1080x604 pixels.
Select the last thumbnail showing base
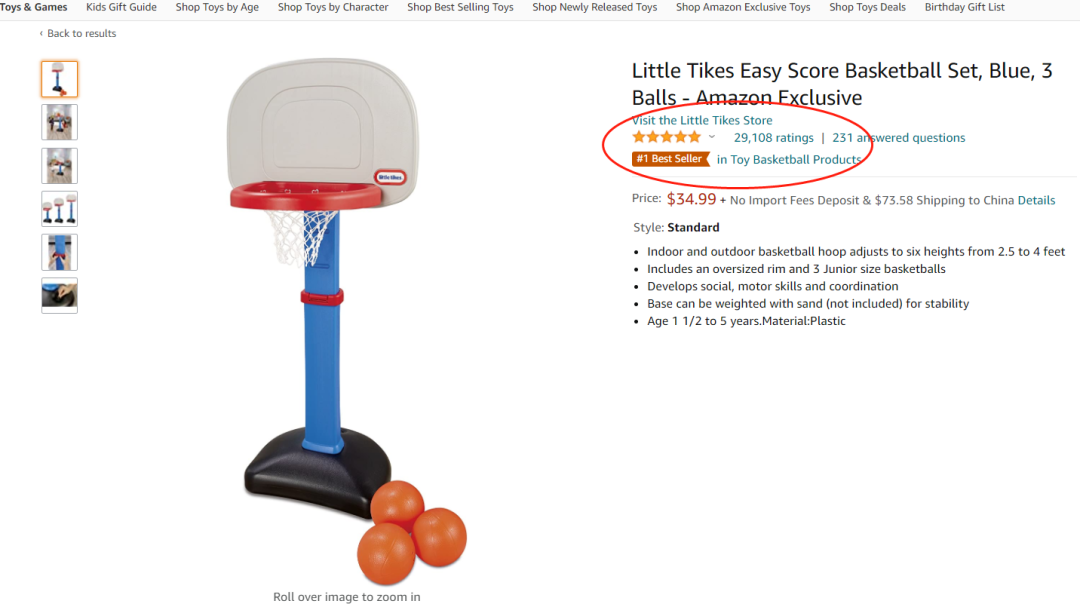(x=59, y=295)
